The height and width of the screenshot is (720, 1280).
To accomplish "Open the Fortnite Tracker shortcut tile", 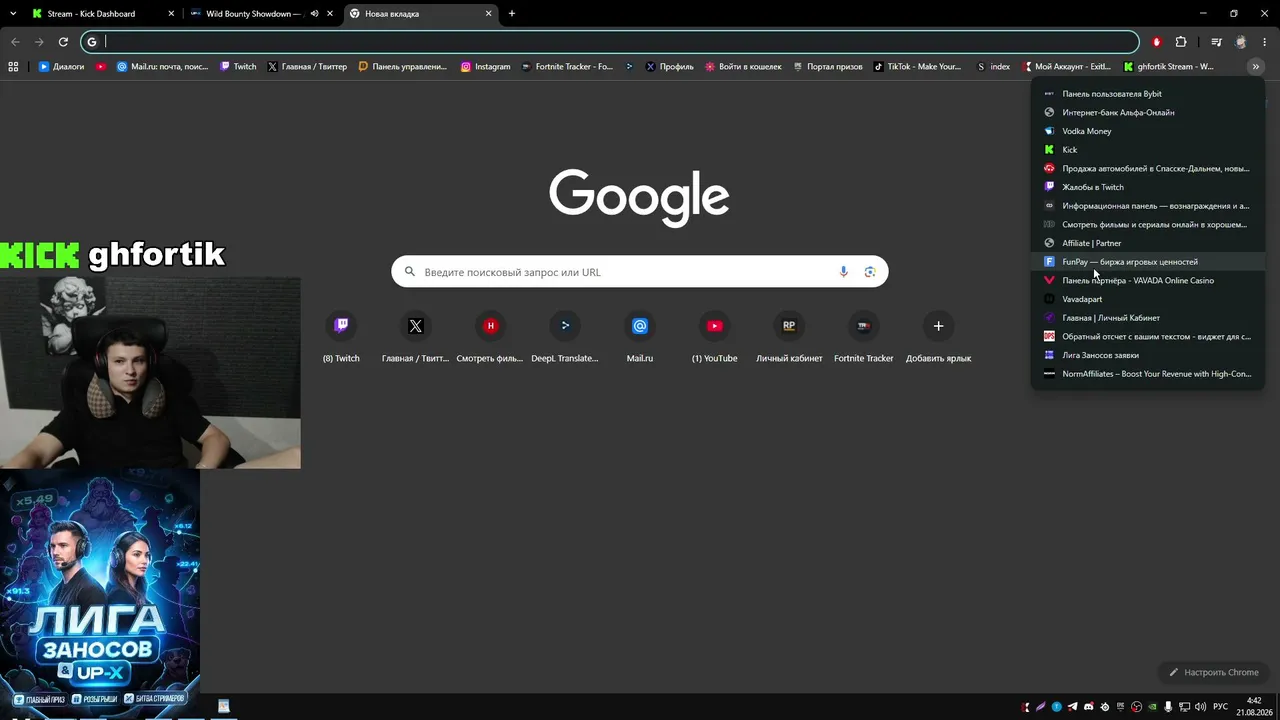I will coord(864,336).
